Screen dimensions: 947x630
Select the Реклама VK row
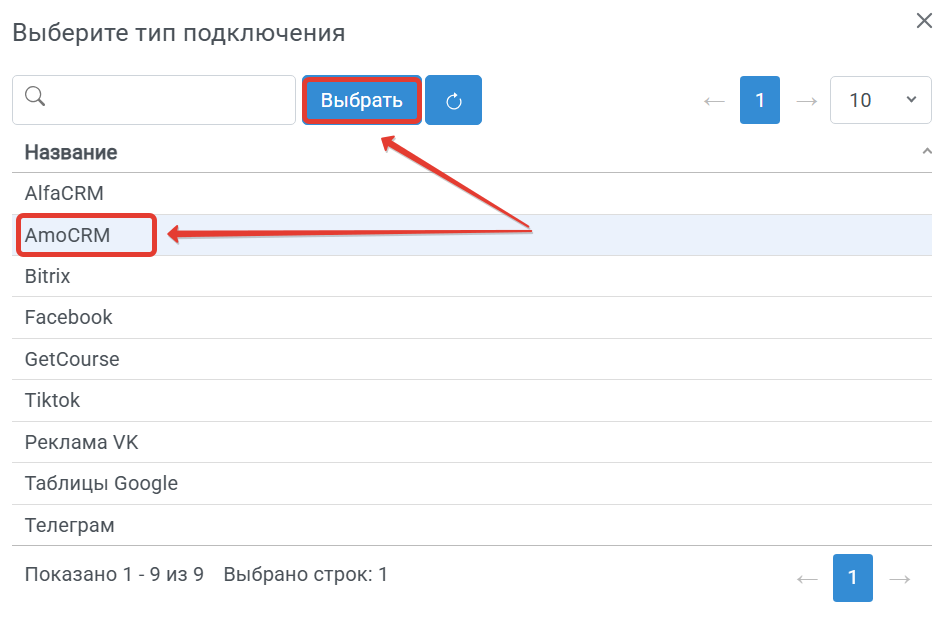click(x=472, y=442)
